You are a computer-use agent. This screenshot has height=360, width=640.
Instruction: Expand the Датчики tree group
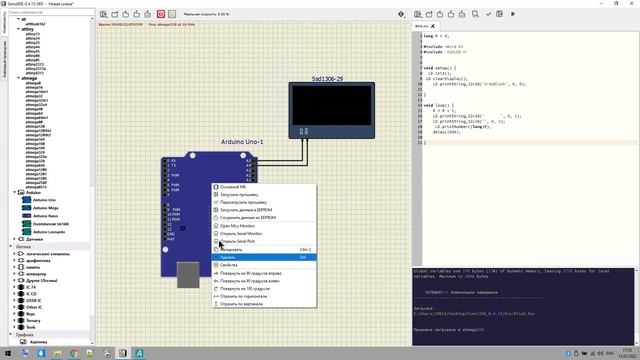click(15, 239)
